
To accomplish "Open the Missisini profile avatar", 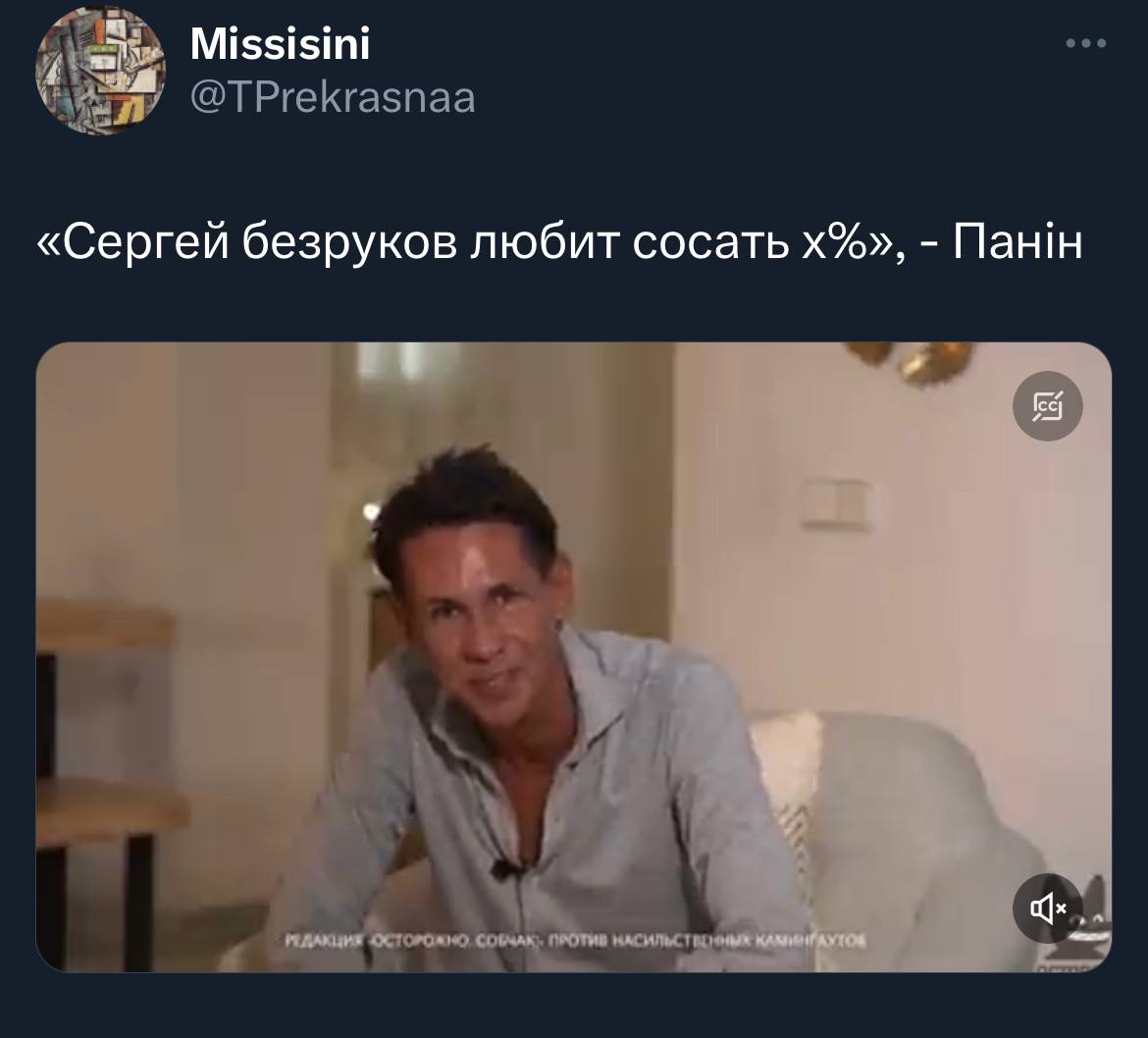I will (100, 71).
